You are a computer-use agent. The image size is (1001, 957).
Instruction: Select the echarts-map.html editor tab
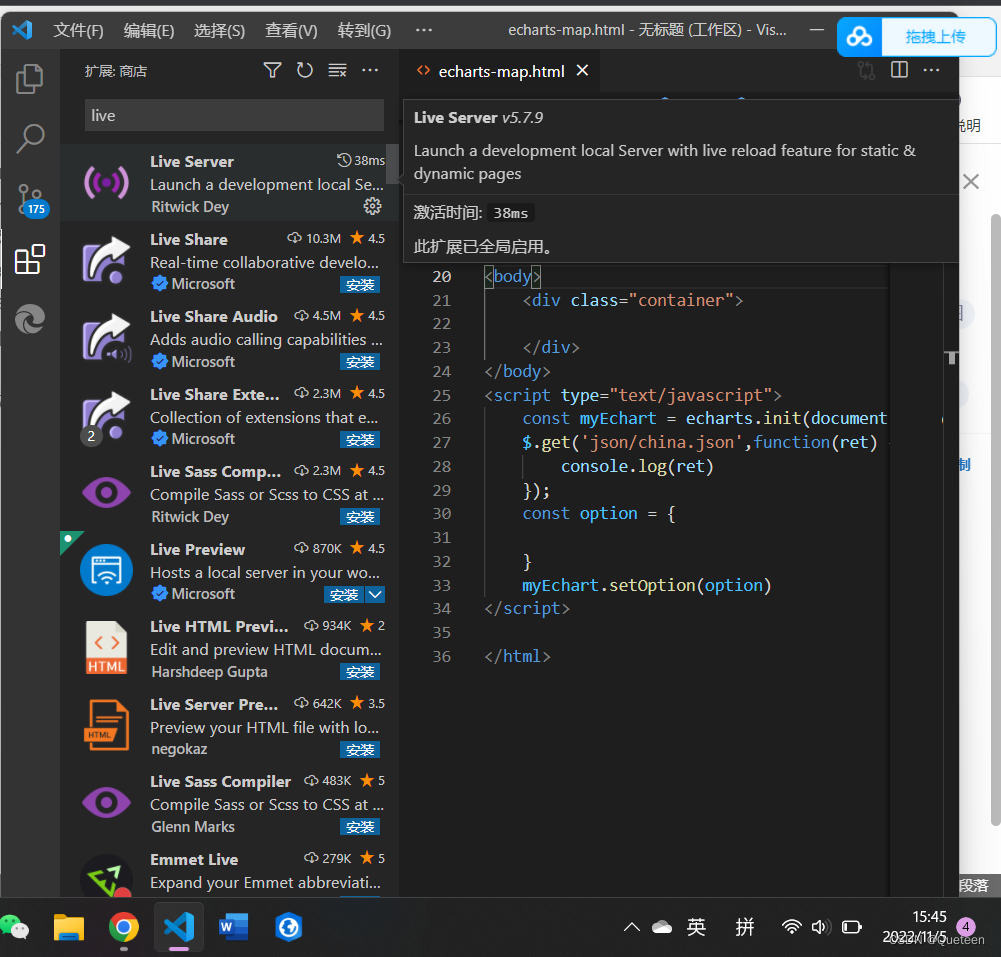[x=502, y=71]
